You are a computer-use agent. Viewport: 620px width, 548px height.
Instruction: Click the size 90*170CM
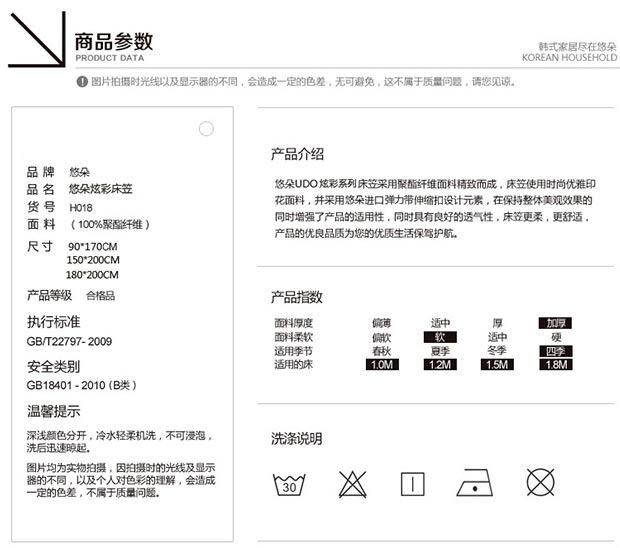pos(93,247)
